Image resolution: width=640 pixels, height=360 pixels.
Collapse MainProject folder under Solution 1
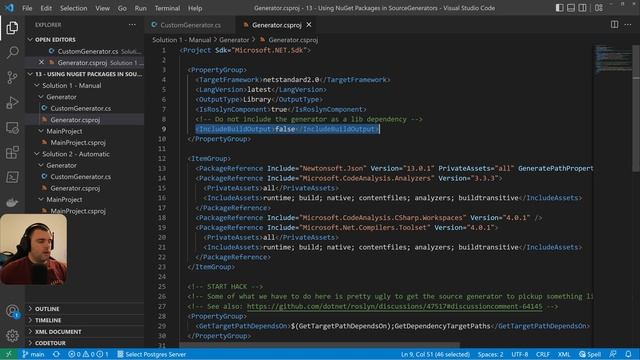click(x=85, y=131)
